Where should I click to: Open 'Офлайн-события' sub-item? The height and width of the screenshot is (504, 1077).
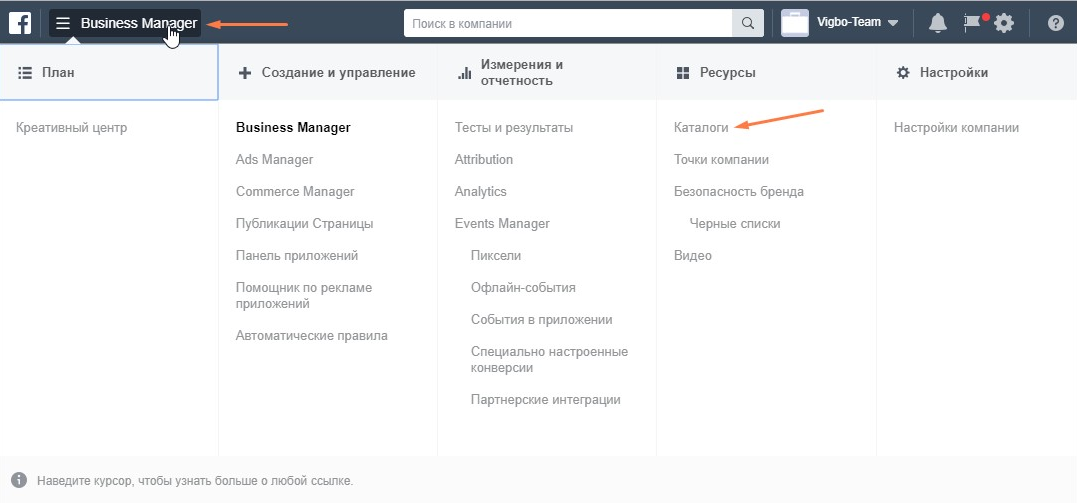tap(523, 288)
